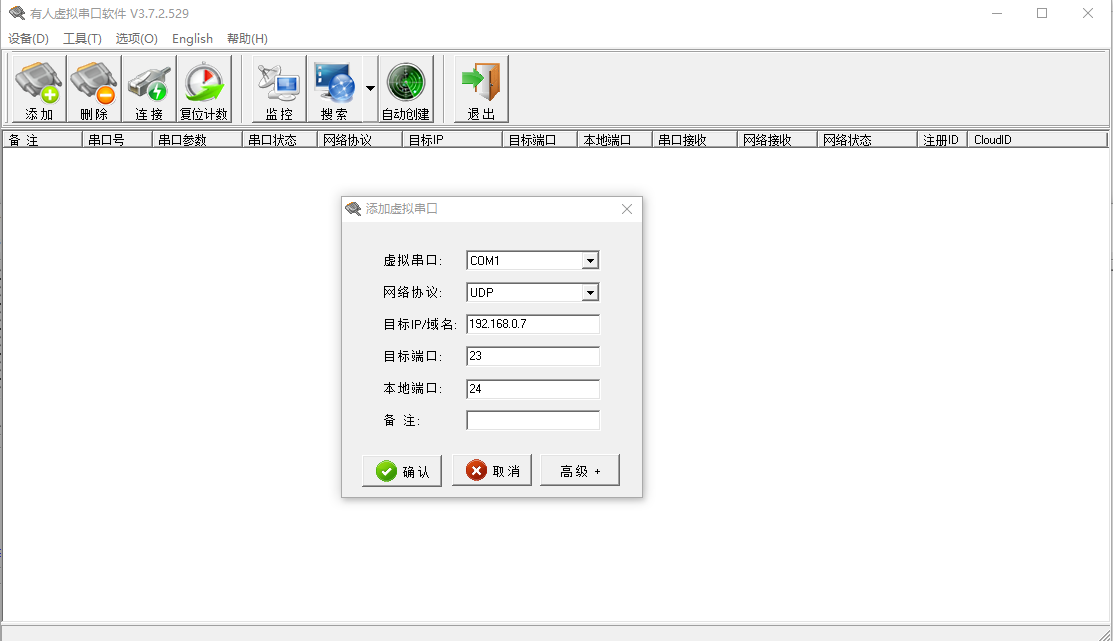Image resolution: width=1113 pixels, height=641 pixels.
Task: Click the 删除 (Delete) toolbar icon
Action: (94, 89)
